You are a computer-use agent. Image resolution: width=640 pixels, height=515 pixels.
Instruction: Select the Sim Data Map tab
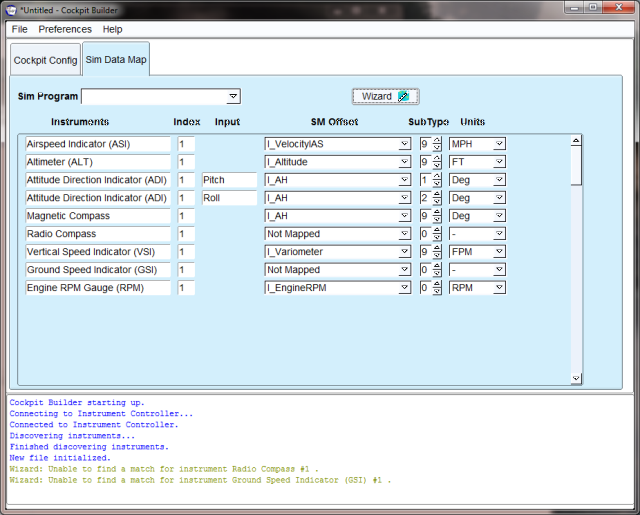coord(116,60)
